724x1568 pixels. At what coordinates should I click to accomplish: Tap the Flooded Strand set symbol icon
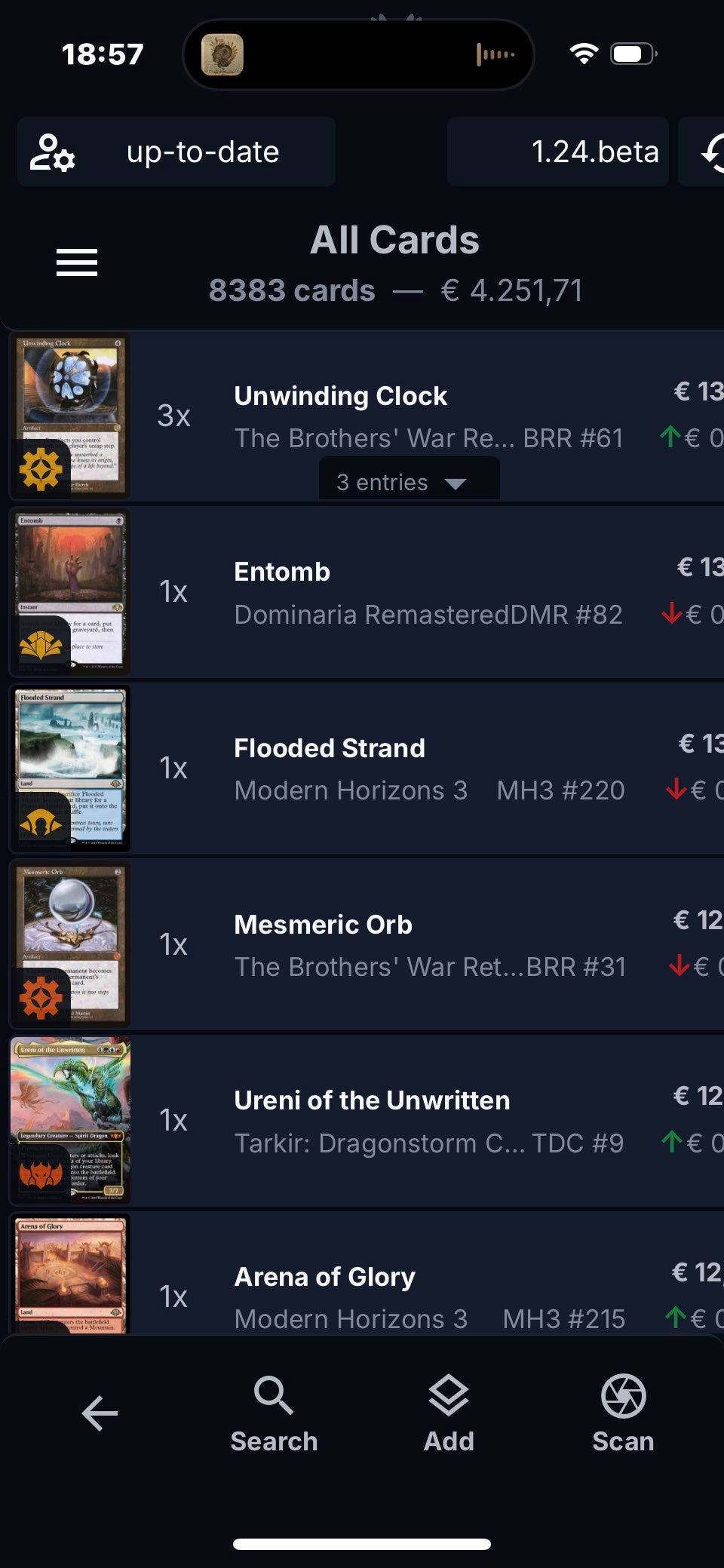tap(41, 822)
